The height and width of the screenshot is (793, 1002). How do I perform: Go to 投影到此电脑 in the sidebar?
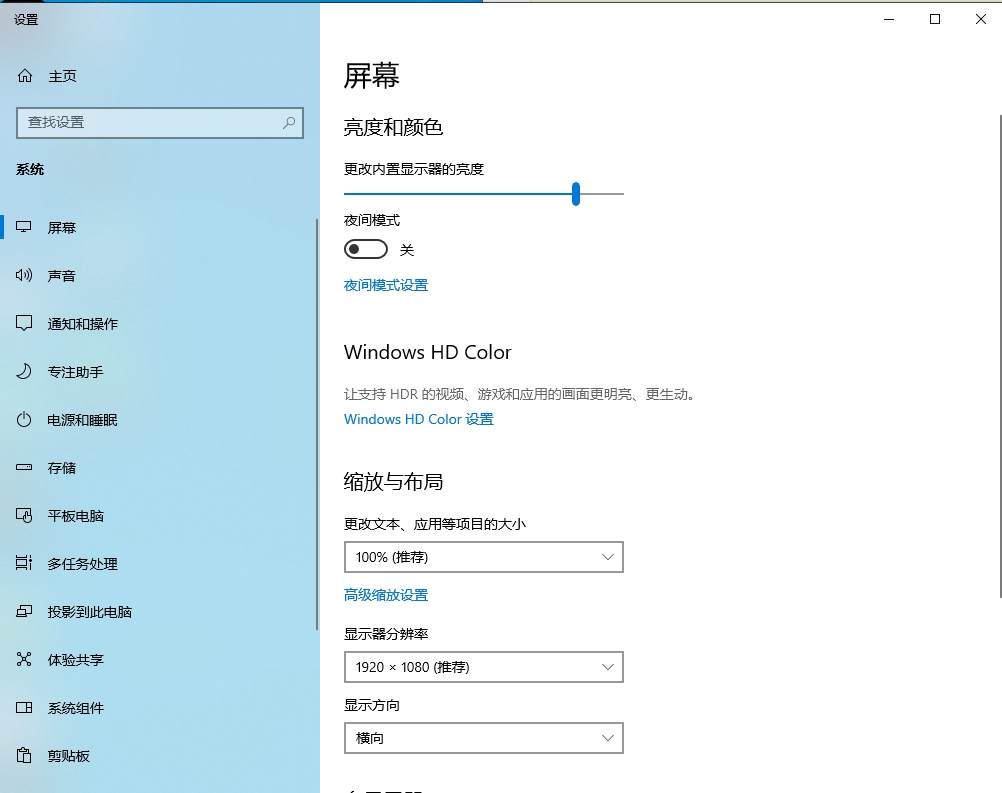point(89,612)
